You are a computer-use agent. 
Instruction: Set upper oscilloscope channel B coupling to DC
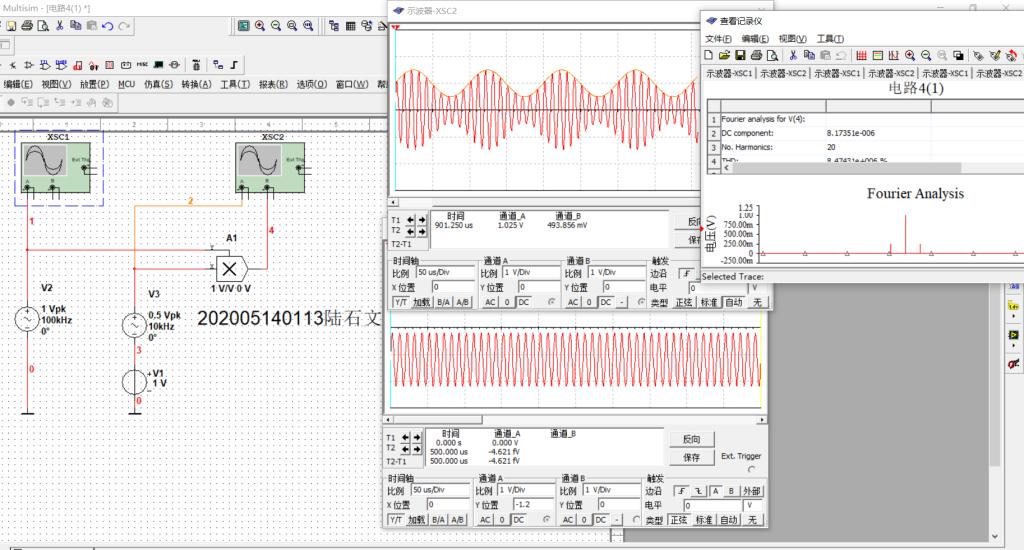pos(606,302)
